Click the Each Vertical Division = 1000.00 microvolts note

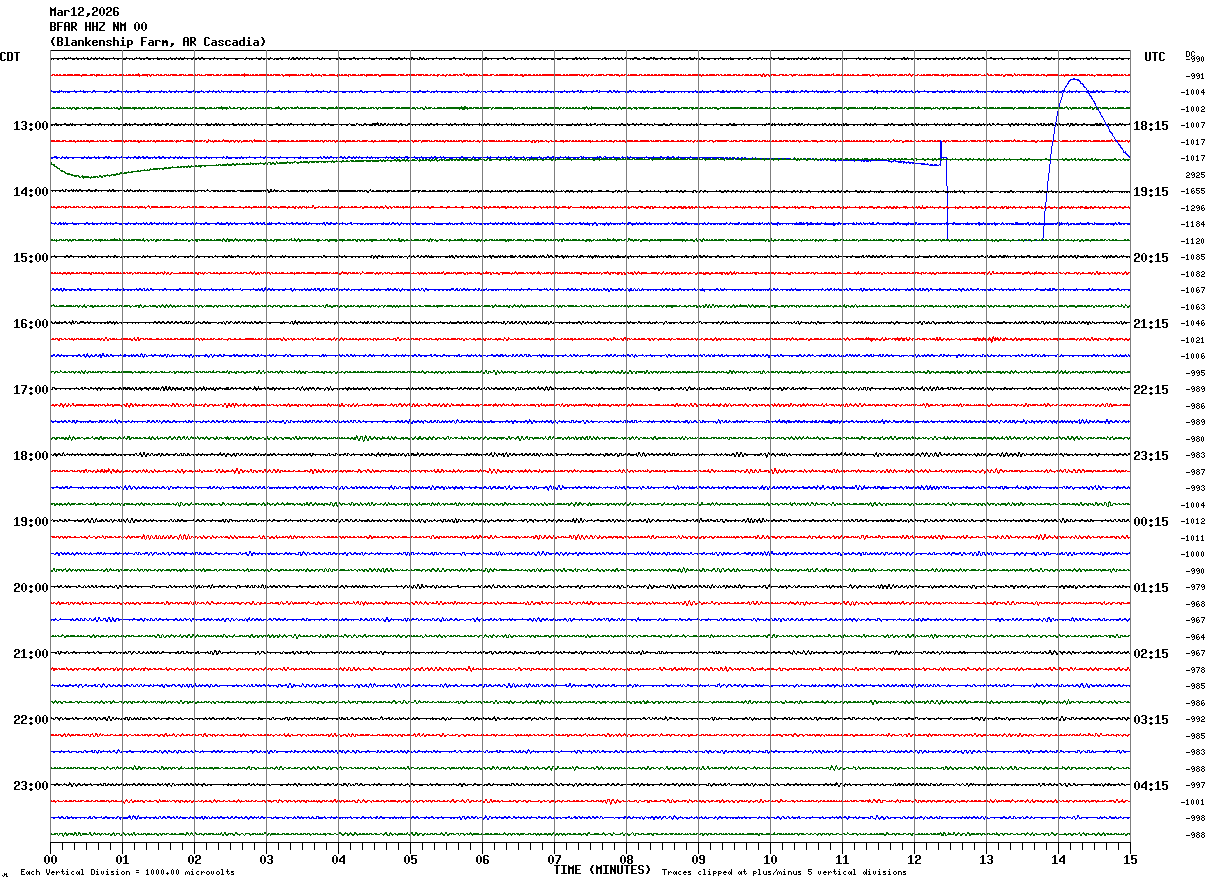(127, 873)
